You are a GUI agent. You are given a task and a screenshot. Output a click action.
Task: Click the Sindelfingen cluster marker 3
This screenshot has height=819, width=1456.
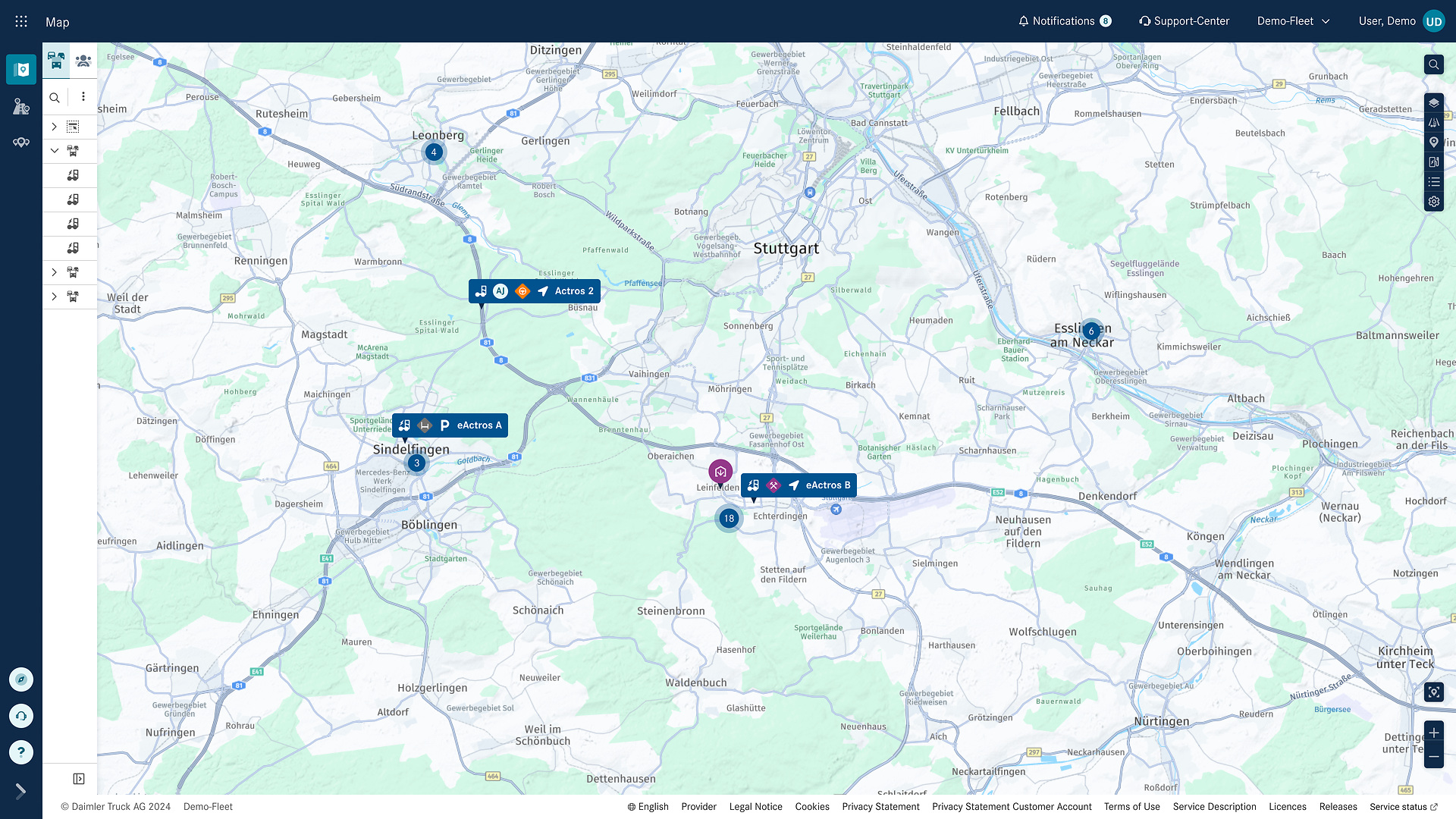(416, 463)
